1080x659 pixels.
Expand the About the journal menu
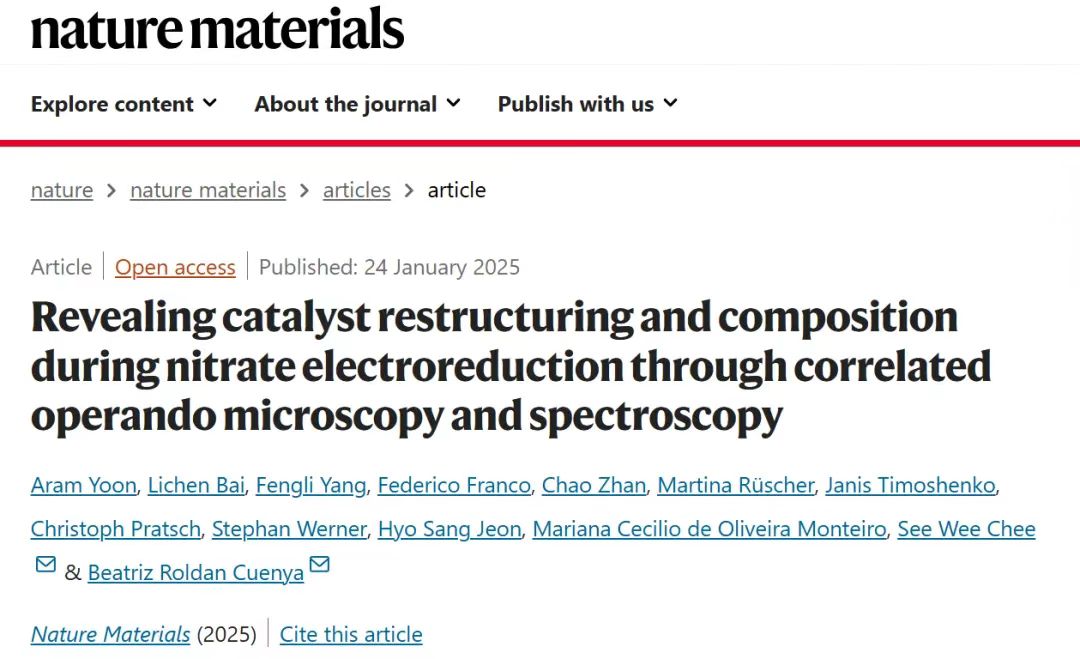357,104
